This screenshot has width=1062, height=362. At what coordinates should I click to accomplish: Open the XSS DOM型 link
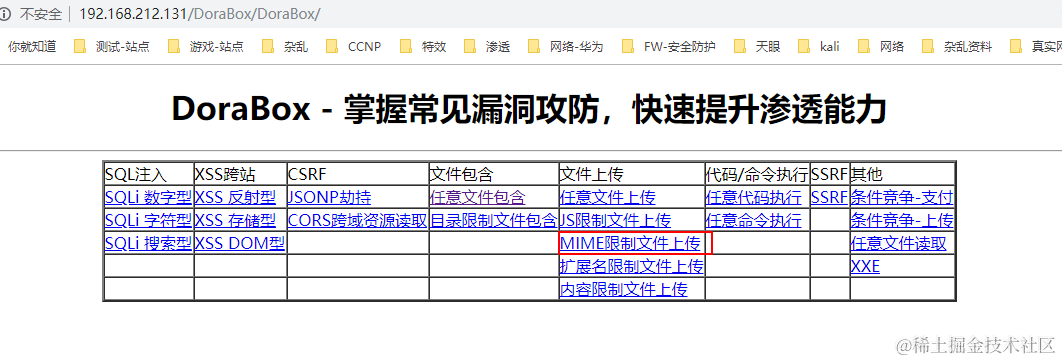click(x=240, y=243)
